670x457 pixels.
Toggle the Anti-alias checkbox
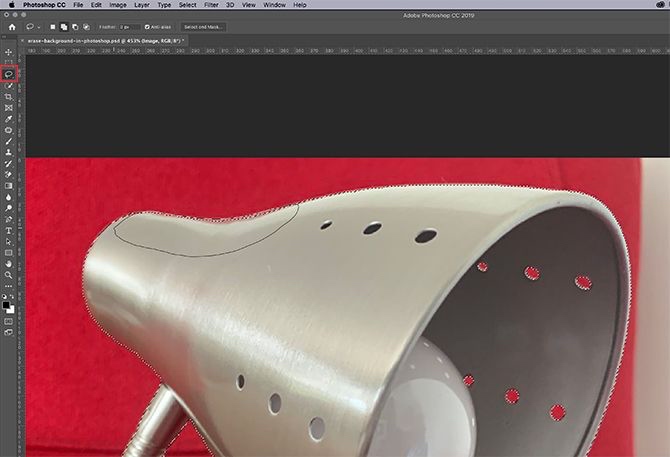pos(148,26)
